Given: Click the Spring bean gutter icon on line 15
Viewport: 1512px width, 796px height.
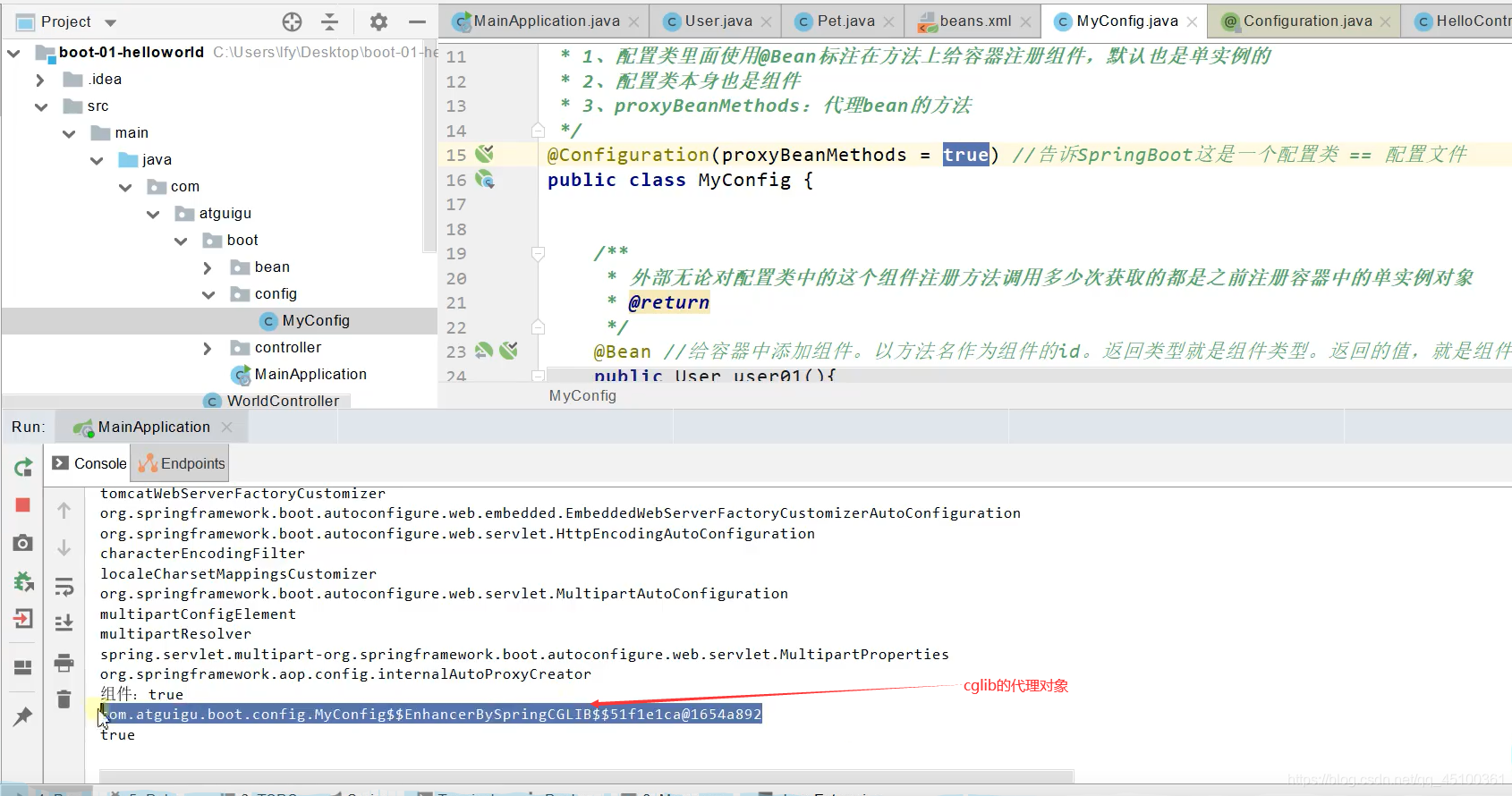Looking at the screenshot, I should coord(484,154).
